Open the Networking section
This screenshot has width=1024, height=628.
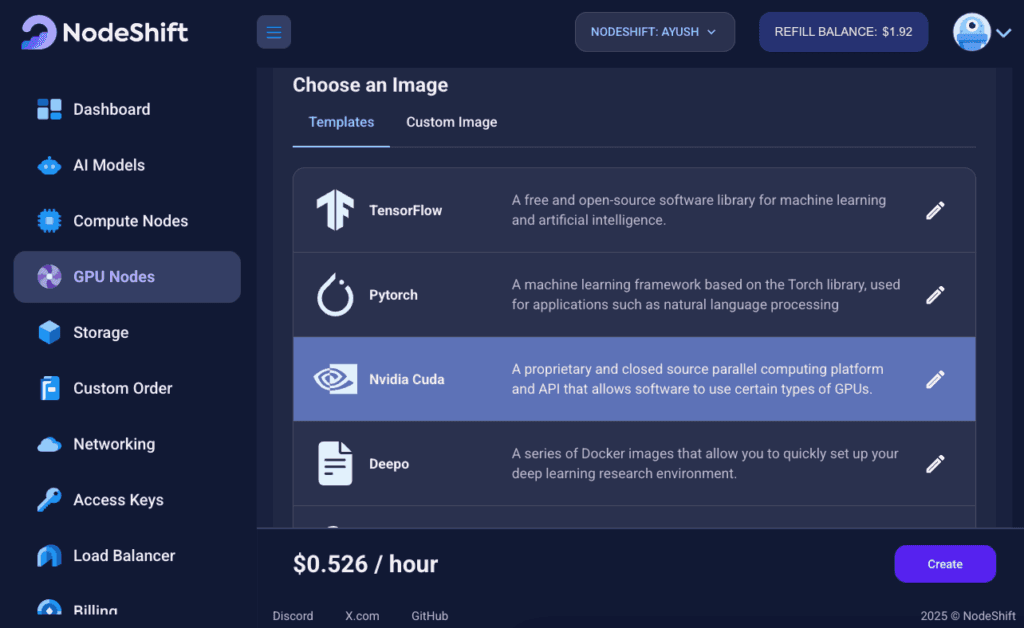click(x=114, y=445)
